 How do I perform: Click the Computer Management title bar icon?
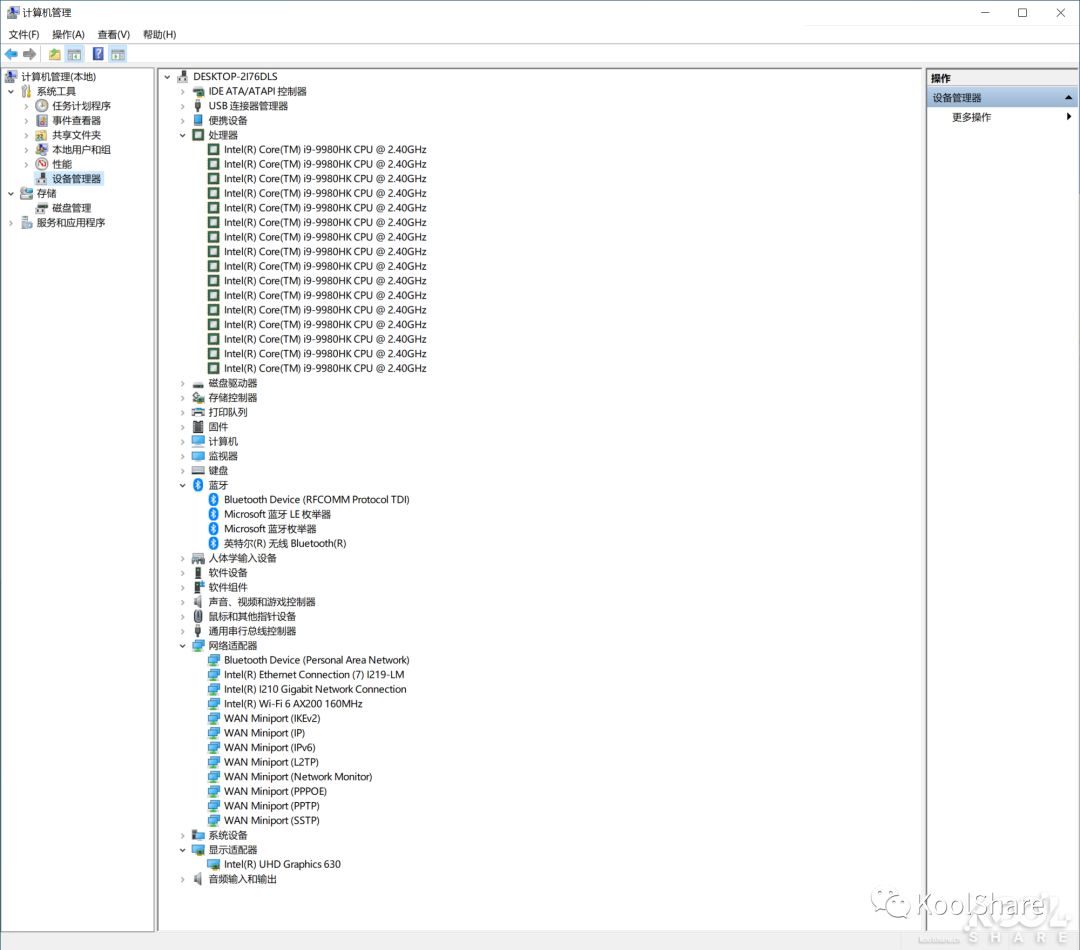(x=12, y=12)
